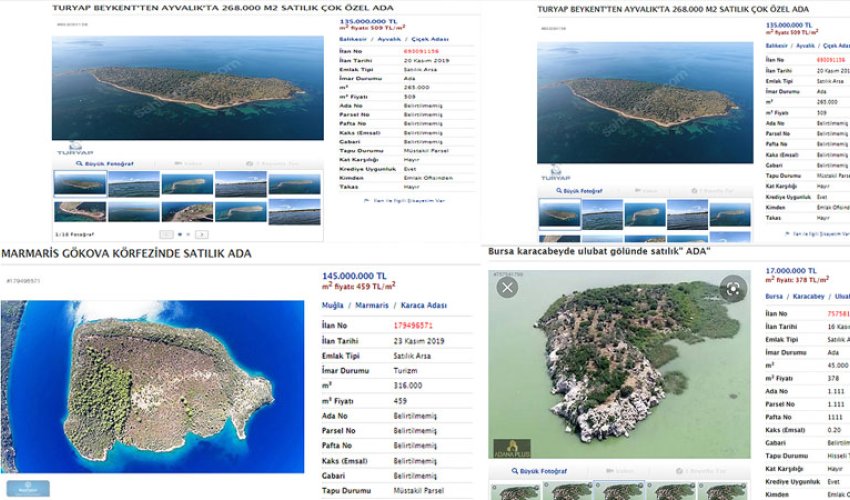Open the Karacabey breadcrumb link

tap(808, 297)
